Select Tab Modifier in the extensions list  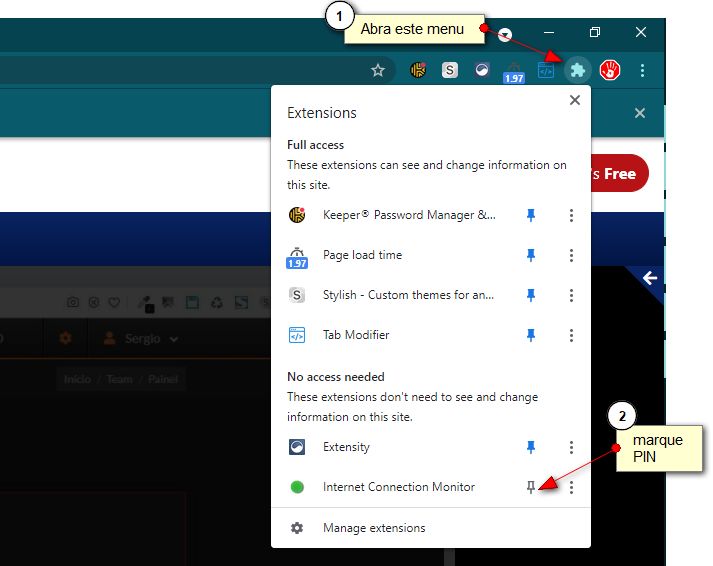pos(356,335)
